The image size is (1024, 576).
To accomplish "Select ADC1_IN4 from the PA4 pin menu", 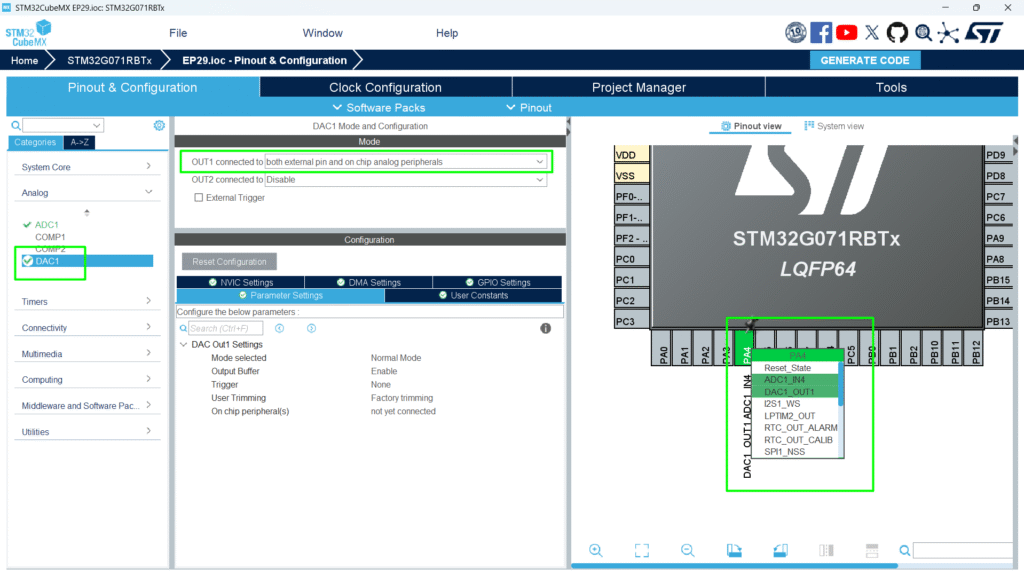I will click(784, 380).
